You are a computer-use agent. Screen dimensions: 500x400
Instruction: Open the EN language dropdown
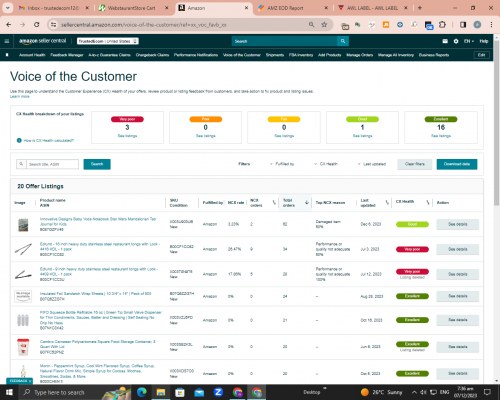click(x=469, y=41)
